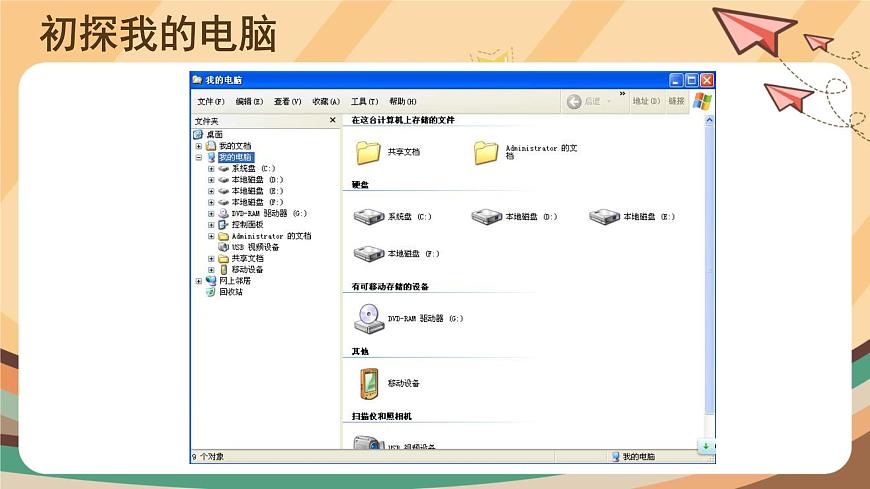Show hidden toolbar buttons with the » chevron

(x=622, y=93)
